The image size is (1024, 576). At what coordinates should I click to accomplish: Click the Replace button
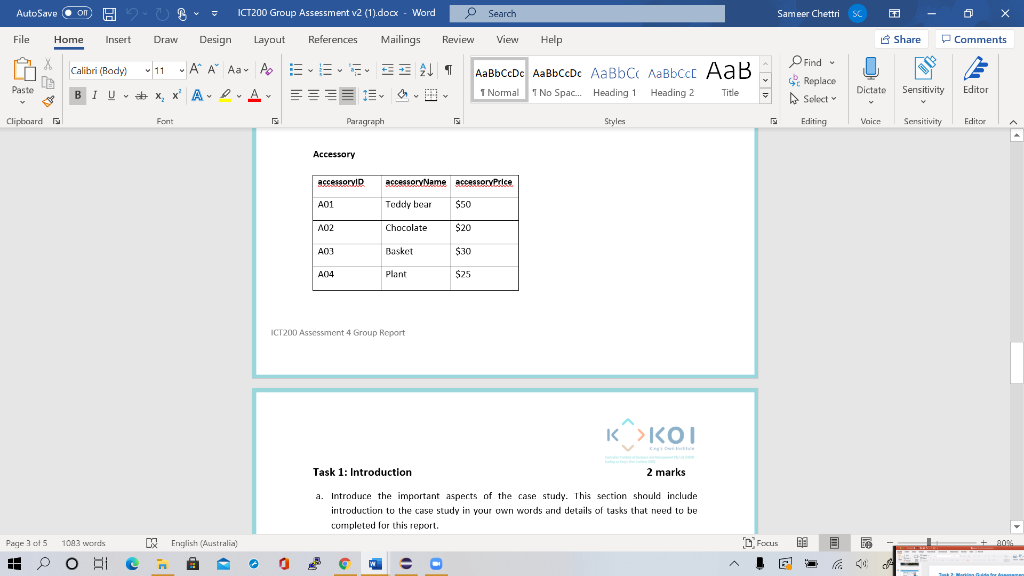[813, 81]
